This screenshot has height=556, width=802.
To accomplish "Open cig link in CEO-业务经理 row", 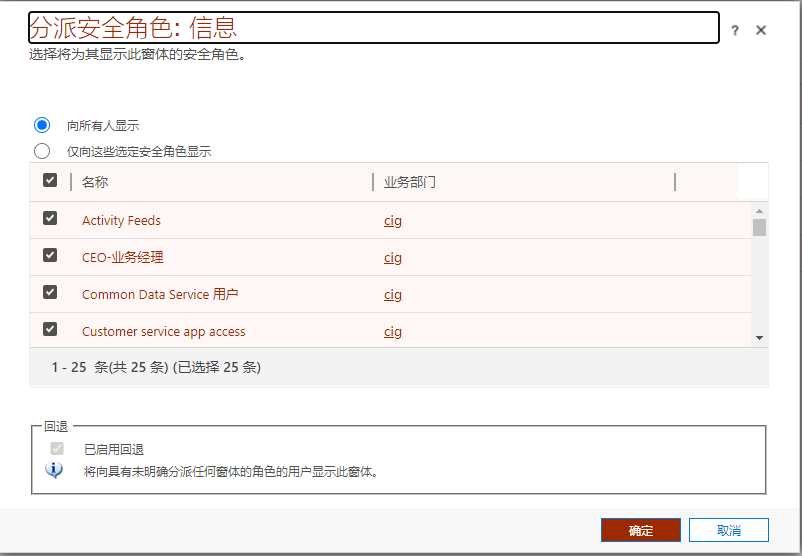I will (x=393, y=258).
